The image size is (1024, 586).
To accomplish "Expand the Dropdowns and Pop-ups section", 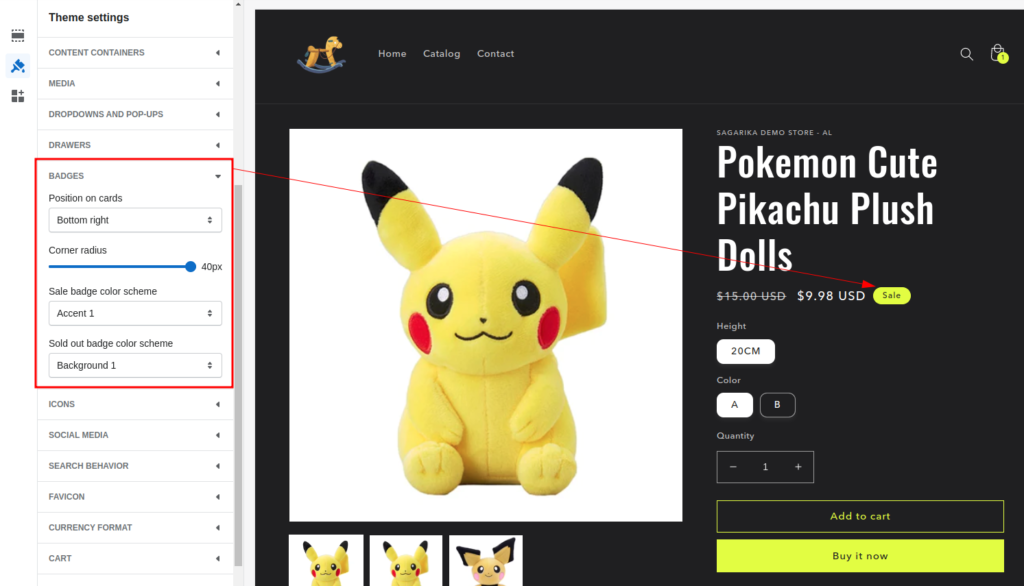I will click(x=135, y=114).
